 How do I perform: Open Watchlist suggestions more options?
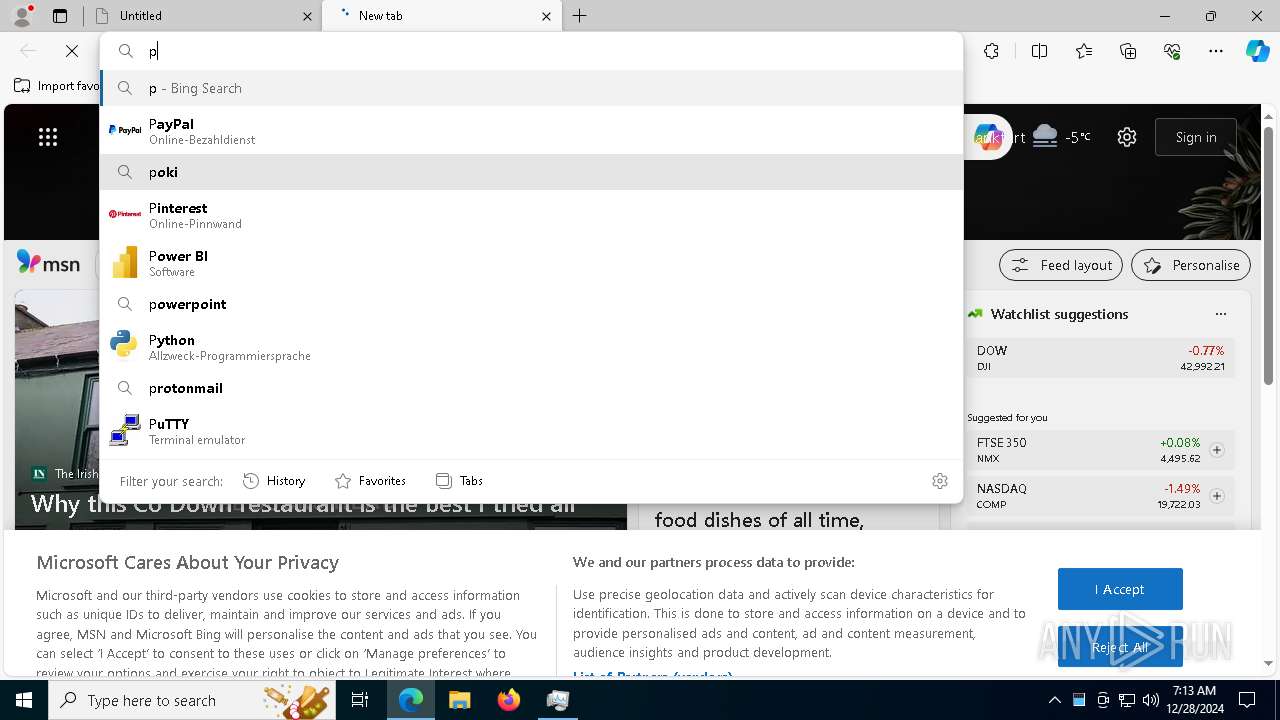tap(1220, 314)
